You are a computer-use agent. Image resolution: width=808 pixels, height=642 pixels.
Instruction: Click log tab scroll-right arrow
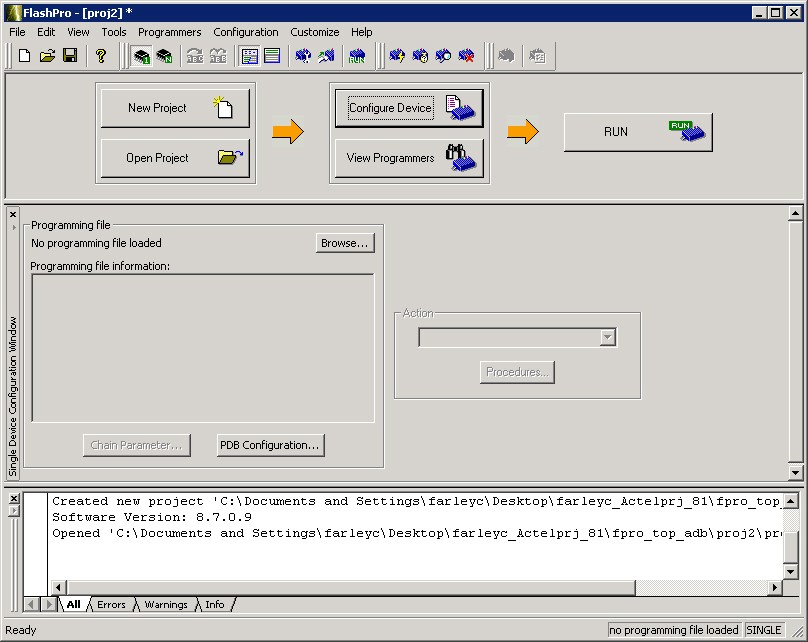pos(49,604)
